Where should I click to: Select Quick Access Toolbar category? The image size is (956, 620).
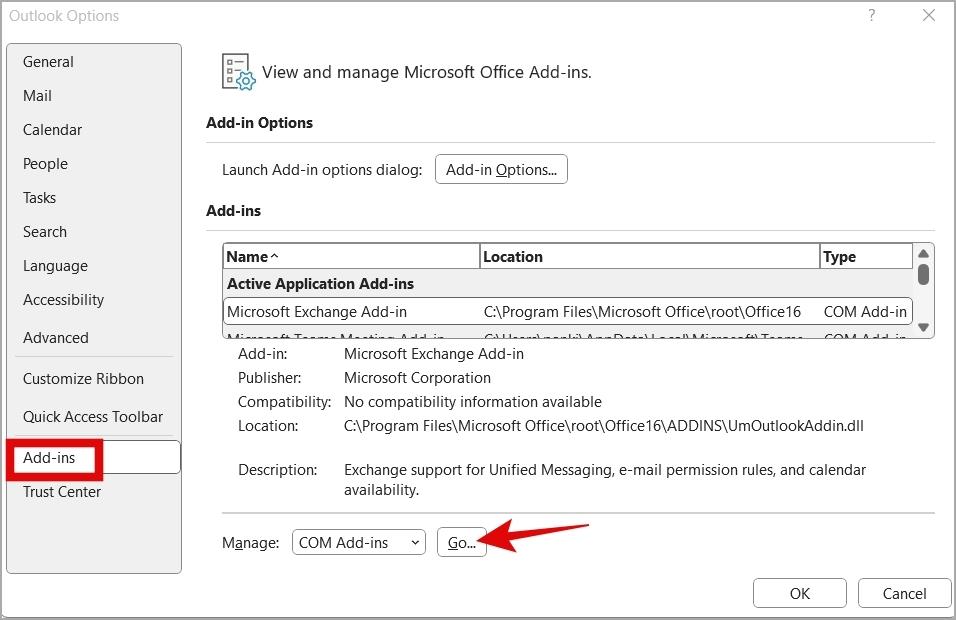point(93,417)
